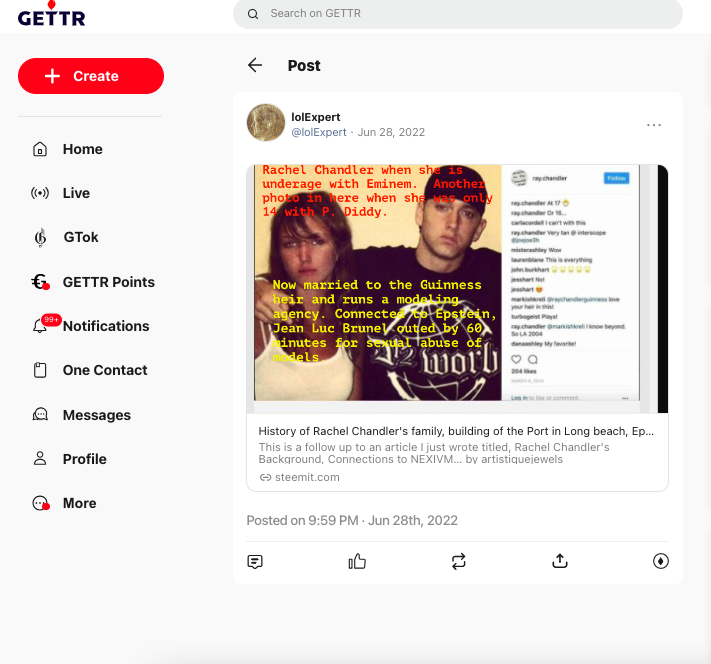Image resolution: width=711 pixels, height=664 pixels.
Task: Go back using the arrow icon
Action: click(255, 65)
